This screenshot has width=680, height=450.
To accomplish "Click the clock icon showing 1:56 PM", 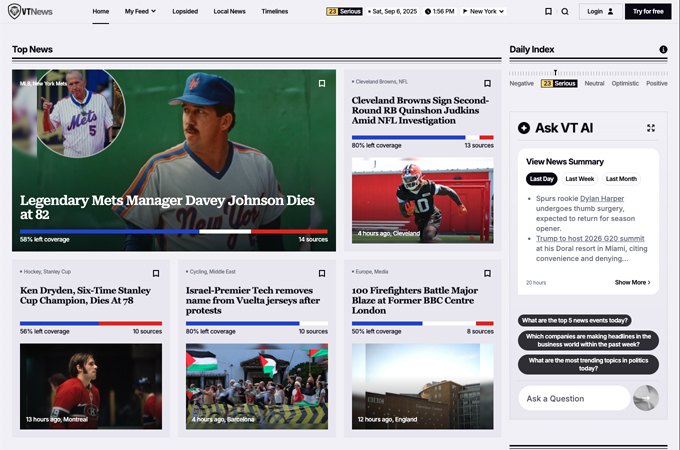I will 428,12.
